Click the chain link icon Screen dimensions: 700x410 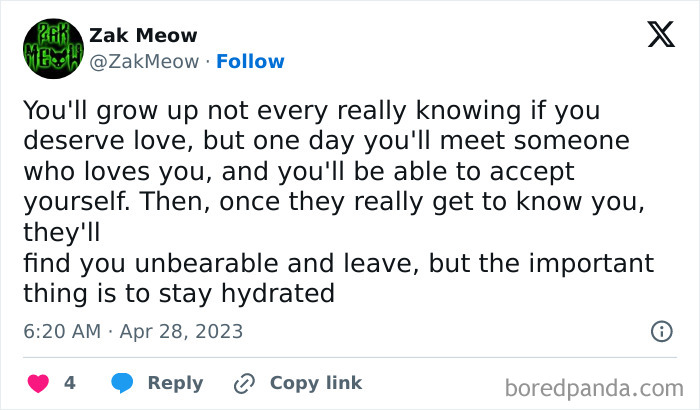click(x=244, y=383)
